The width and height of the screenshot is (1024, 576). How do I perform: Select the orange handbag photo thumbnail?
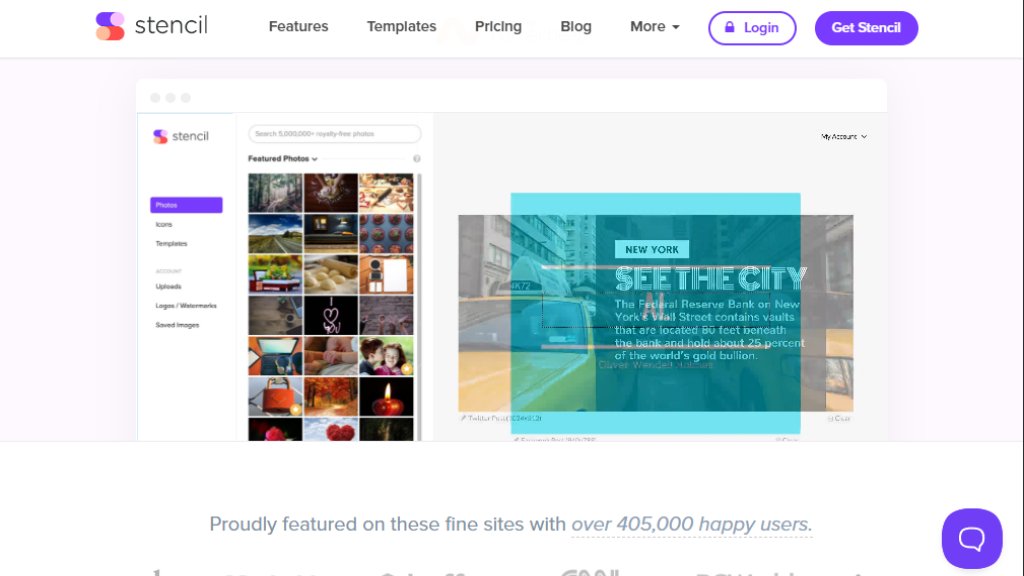tap(275, 396)
